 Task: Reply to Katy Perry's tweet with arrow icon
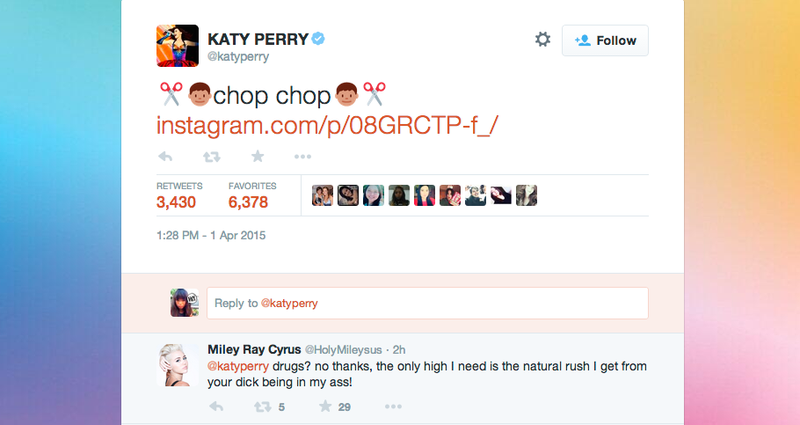point(165,157)
